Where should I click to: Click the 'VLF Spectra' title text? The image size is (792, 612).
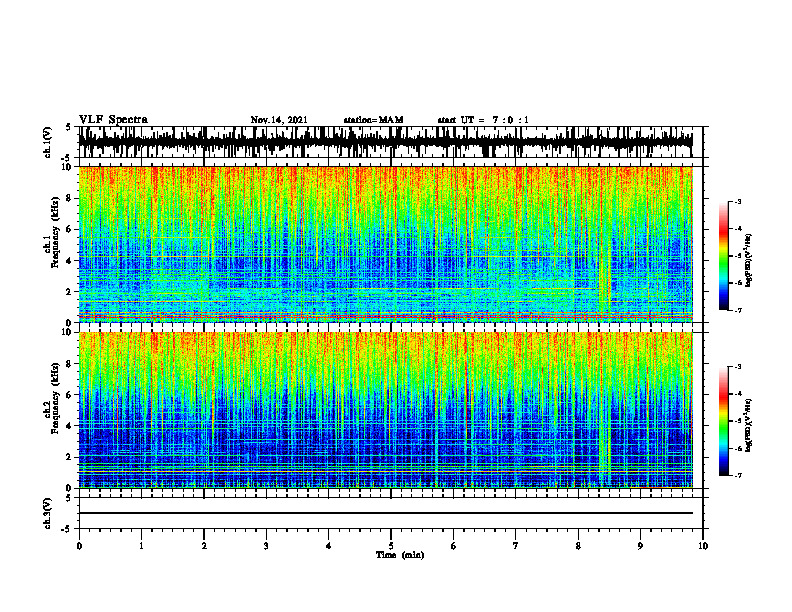(x=113, y=120)
